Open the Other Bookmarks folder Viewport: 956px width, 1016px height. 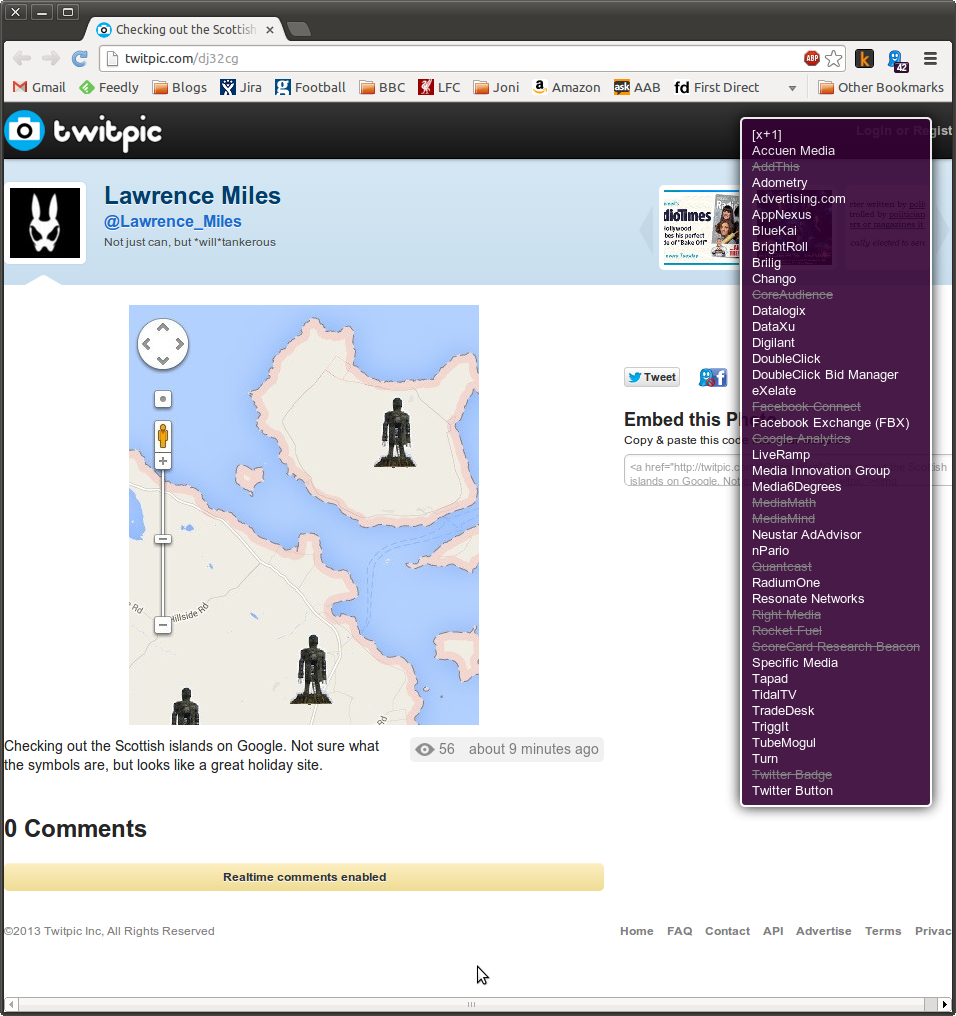coord(880,88)
